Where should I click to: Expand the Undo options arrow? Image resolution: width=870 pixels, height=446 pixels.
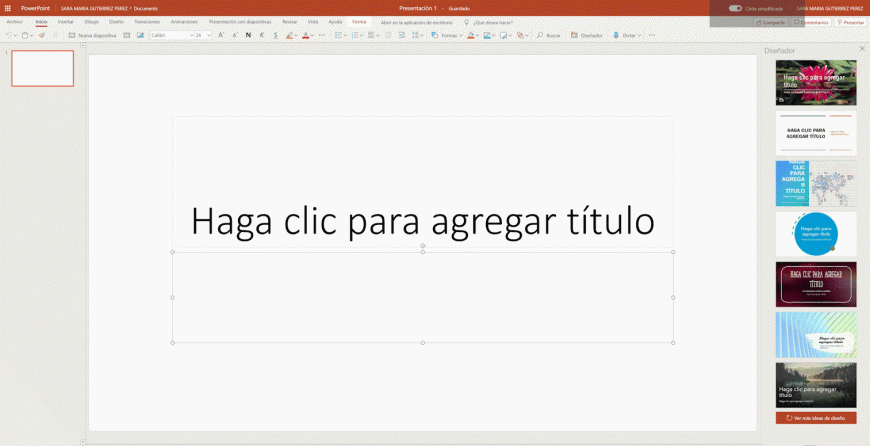[x=15, y=36]
